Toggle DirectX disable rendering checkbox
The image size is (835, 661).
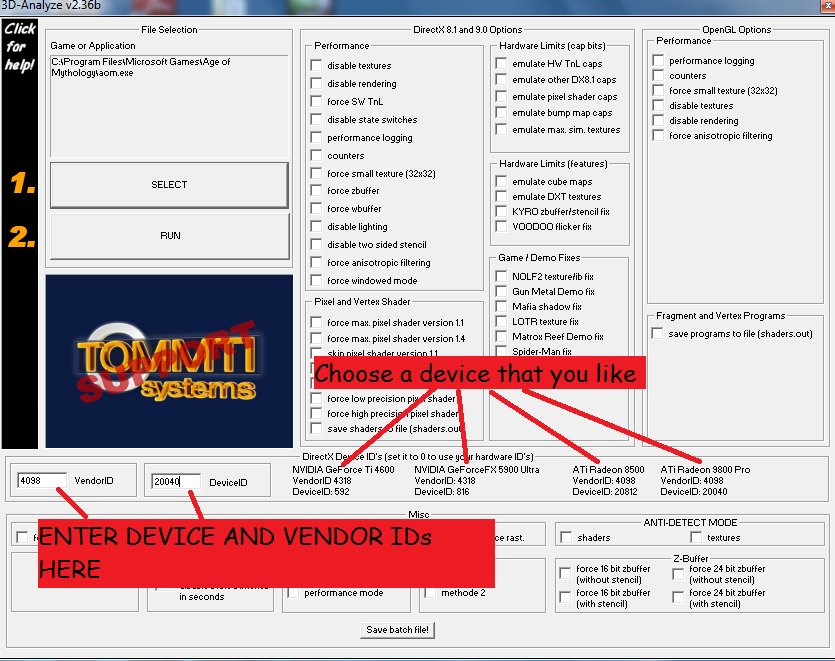coord(316,83)
